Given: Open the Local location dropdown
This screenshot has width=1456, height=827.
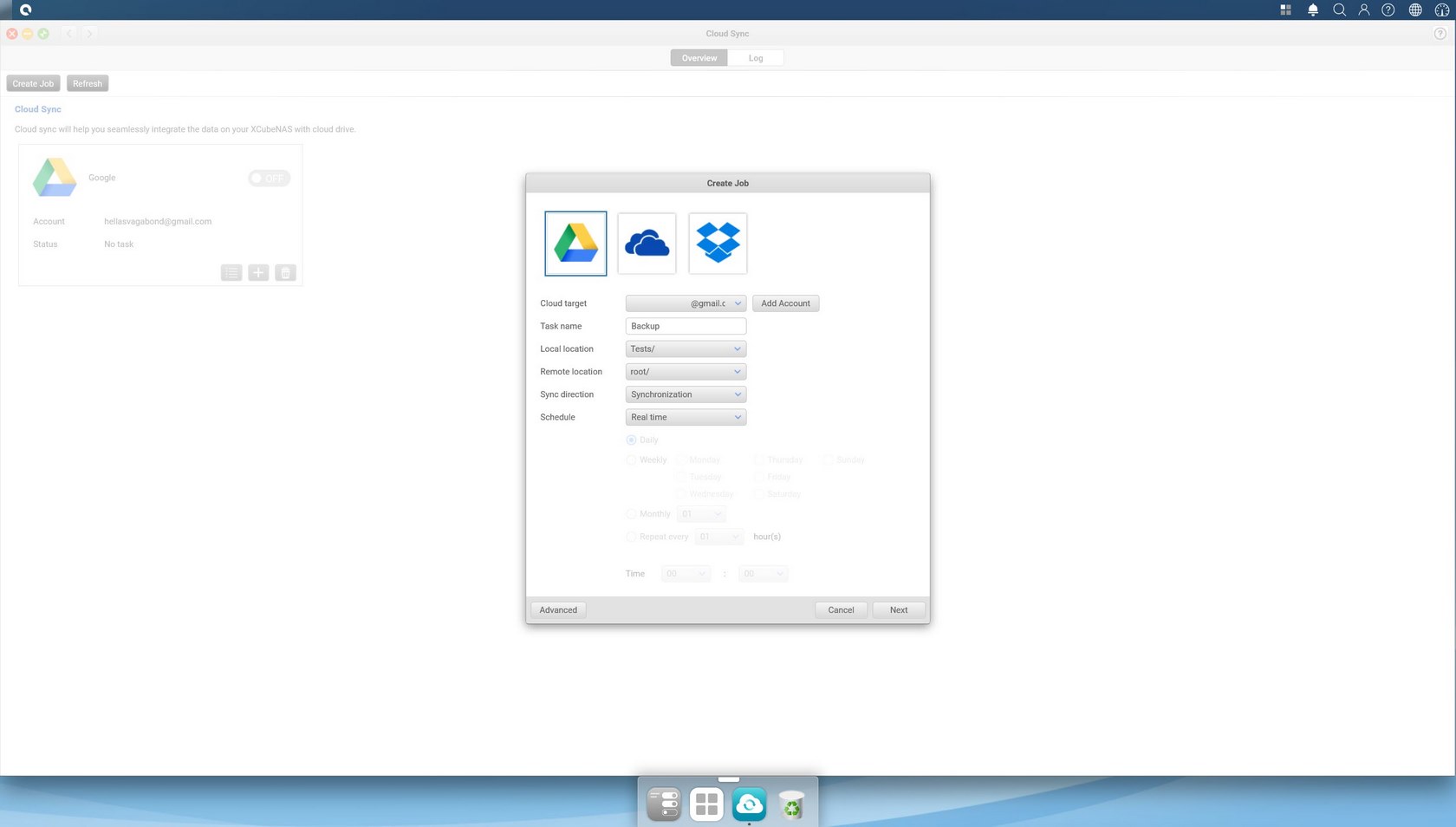Looking at the screenshot, I should coord(686,348).
